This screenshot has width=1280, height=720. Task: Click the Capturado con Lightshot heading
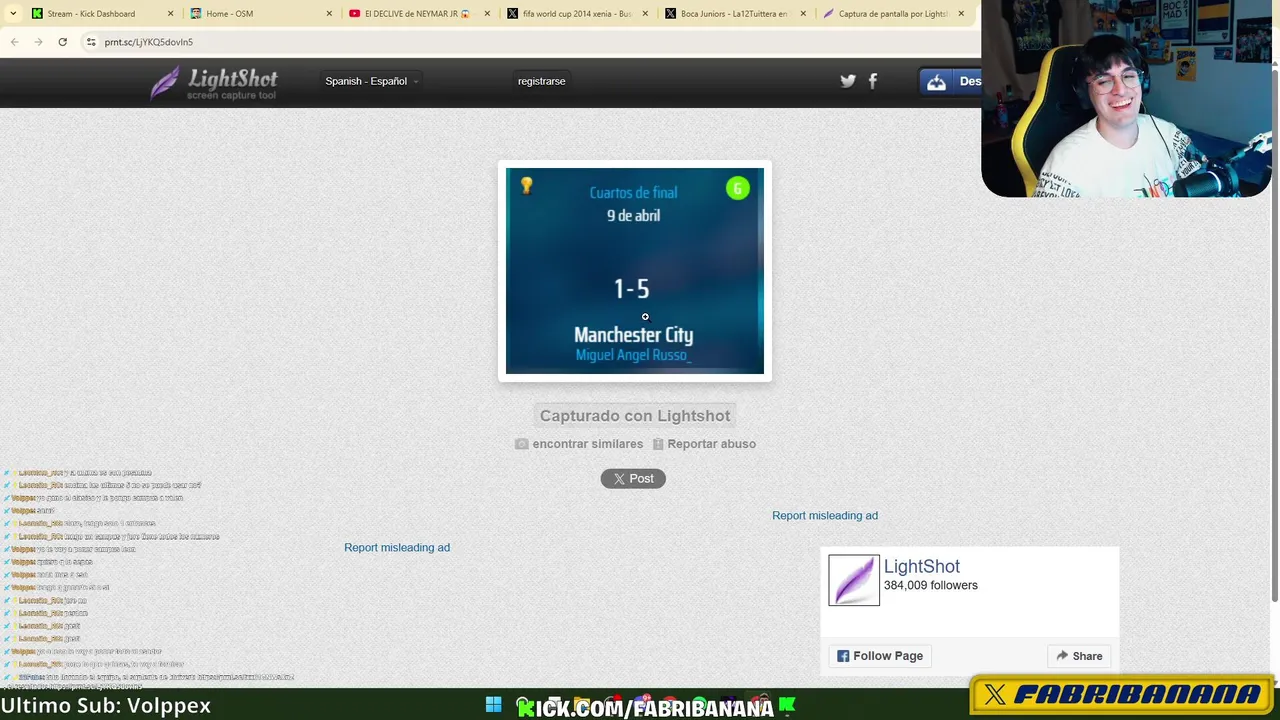click(635, 416)
